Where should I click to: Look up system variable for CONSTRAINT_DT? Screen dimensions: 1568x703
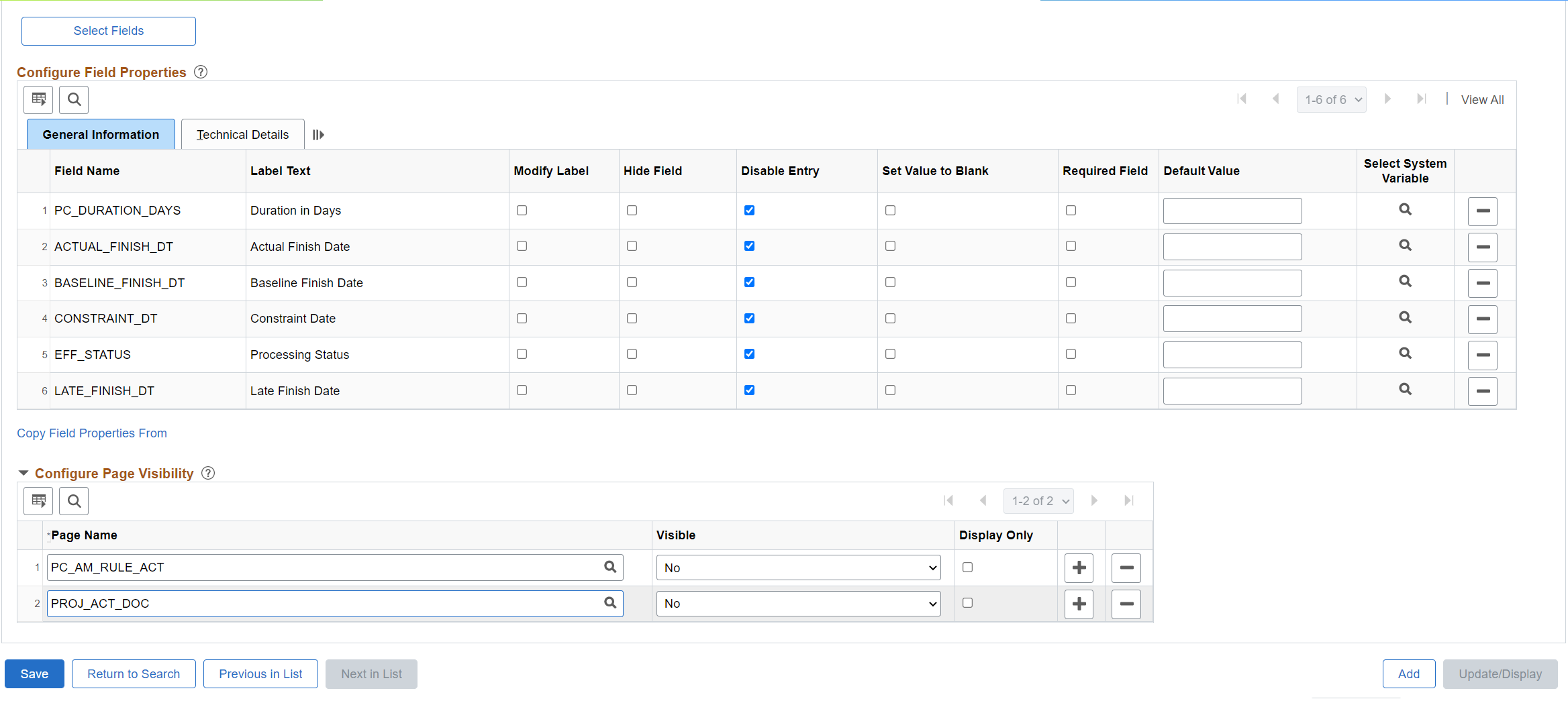(x=1405, y=318)
